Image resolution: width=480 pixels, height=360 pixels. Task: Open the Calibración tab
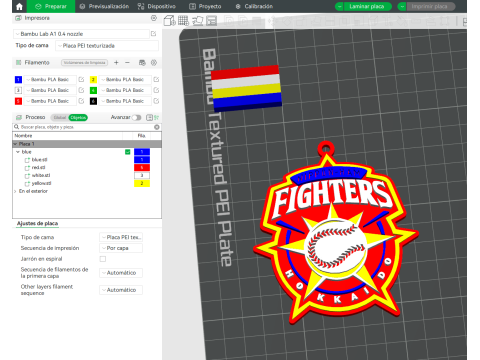coord(254,6)
